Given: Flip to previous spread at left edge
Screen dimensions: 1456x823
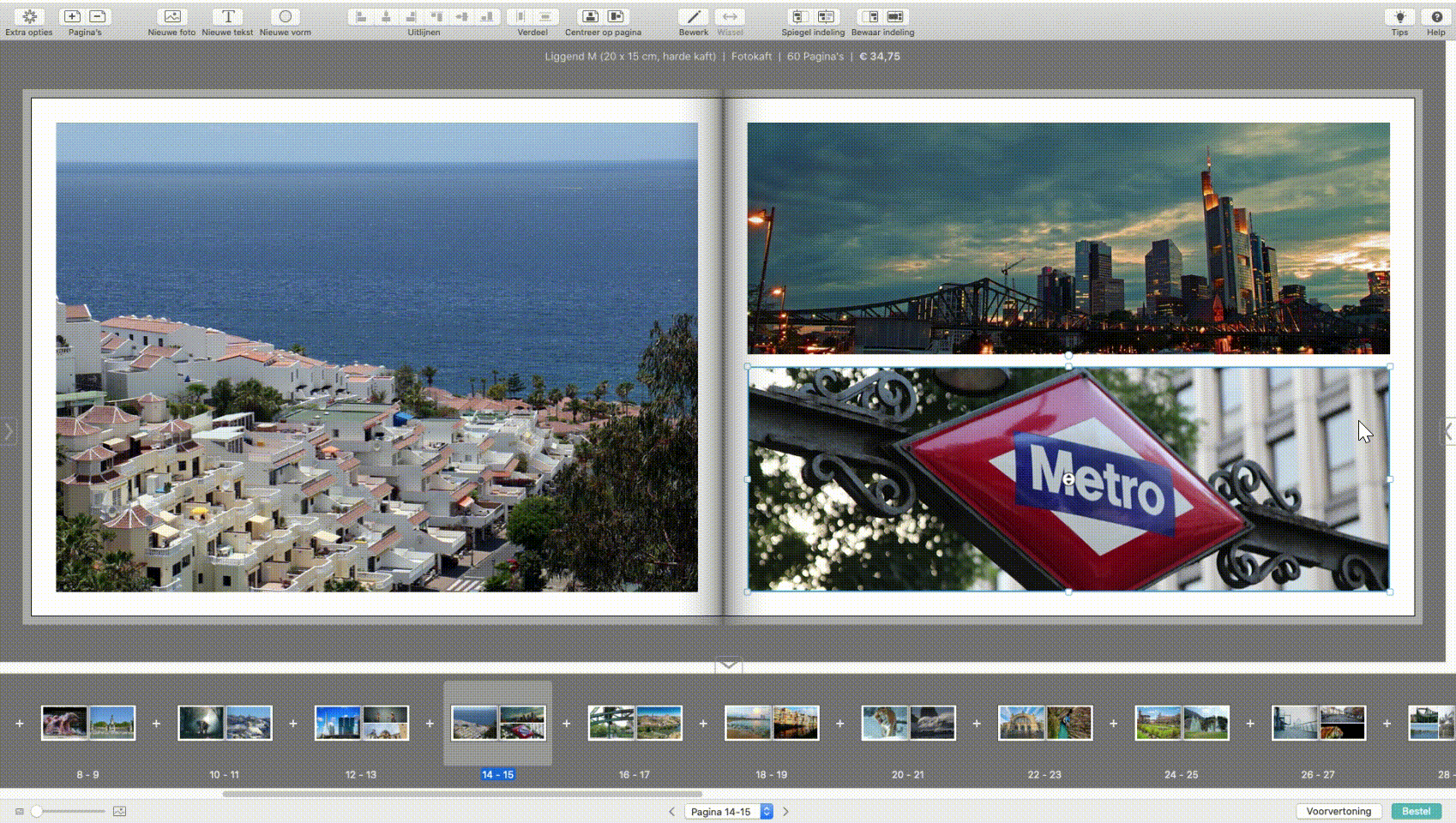Looking at the screenshot, I should [x=8, y=430].
